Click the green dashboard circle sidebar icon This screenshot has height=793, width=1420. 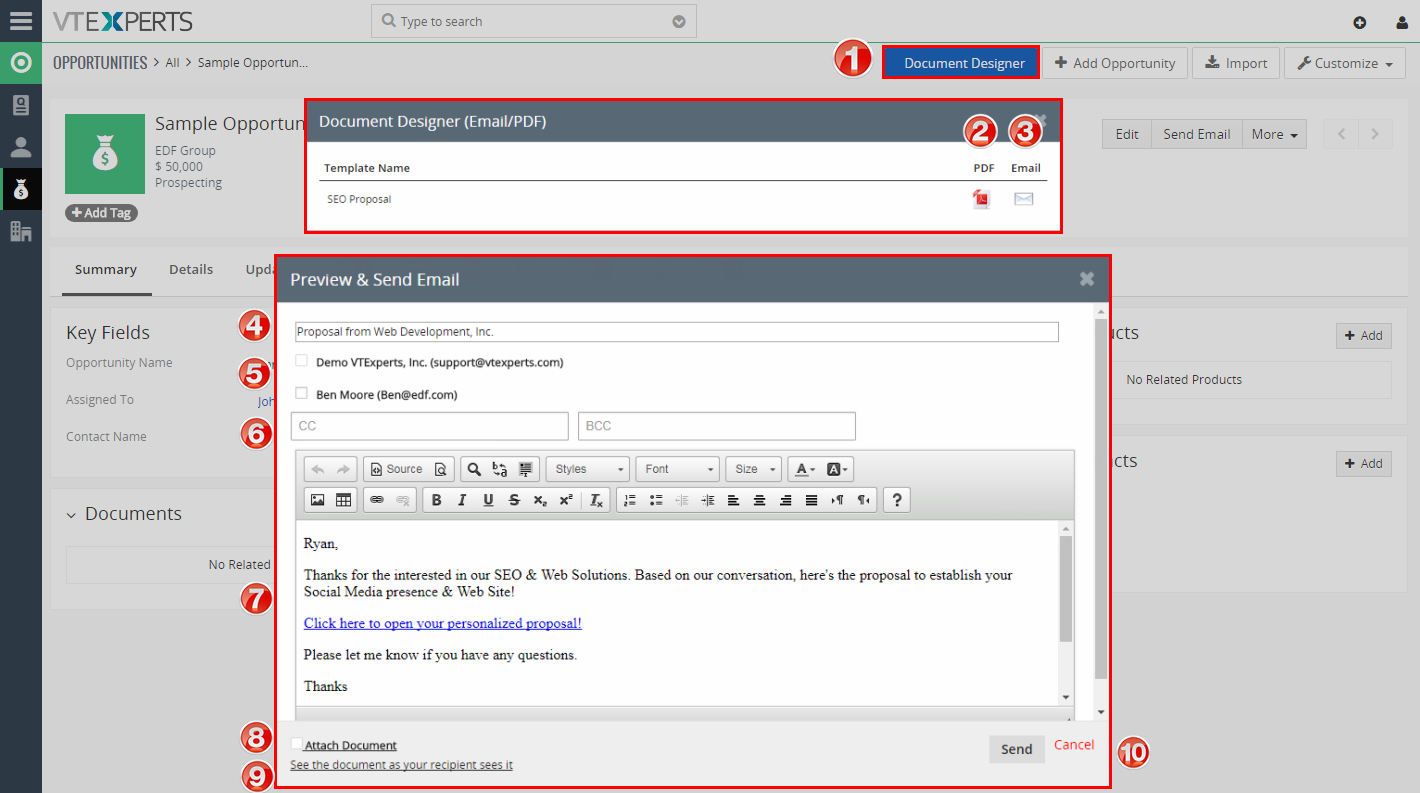(x=21, y=63)
